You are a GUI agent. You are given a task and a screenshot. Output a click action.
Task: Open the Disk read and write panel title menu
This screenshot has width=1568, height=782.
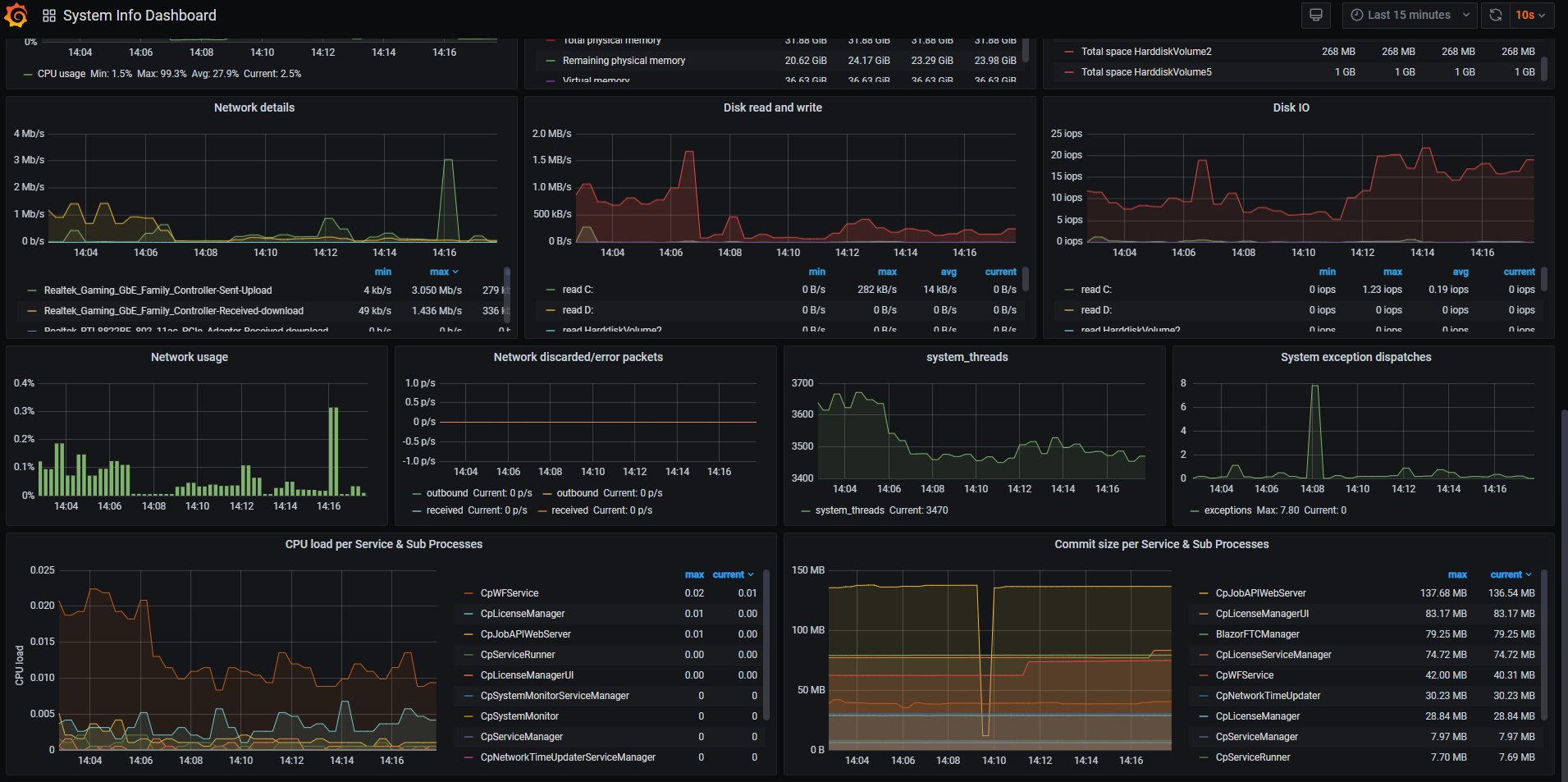773,107
